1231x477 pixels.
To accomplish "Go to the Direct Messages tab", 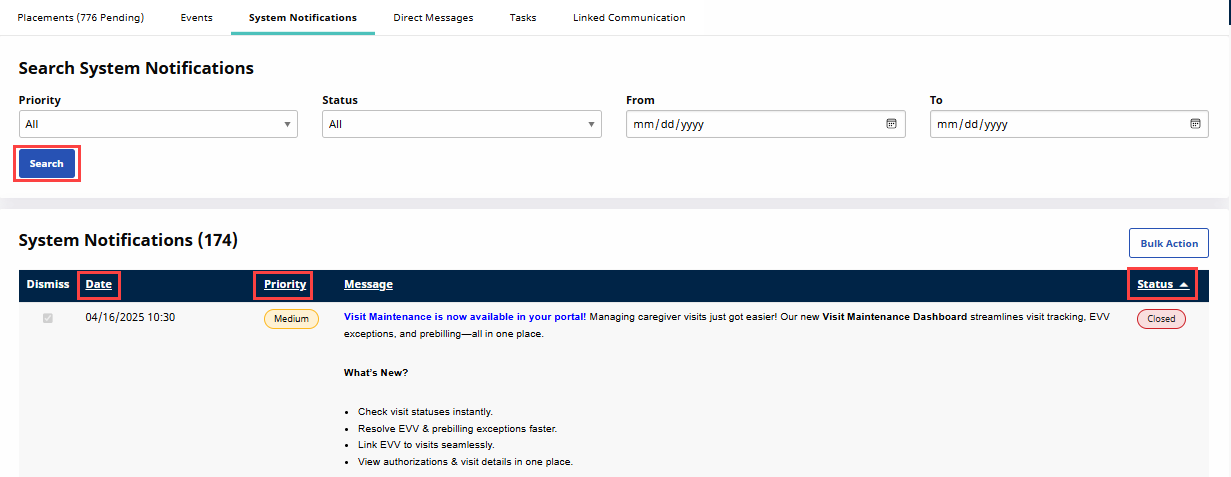I will 433,18.
